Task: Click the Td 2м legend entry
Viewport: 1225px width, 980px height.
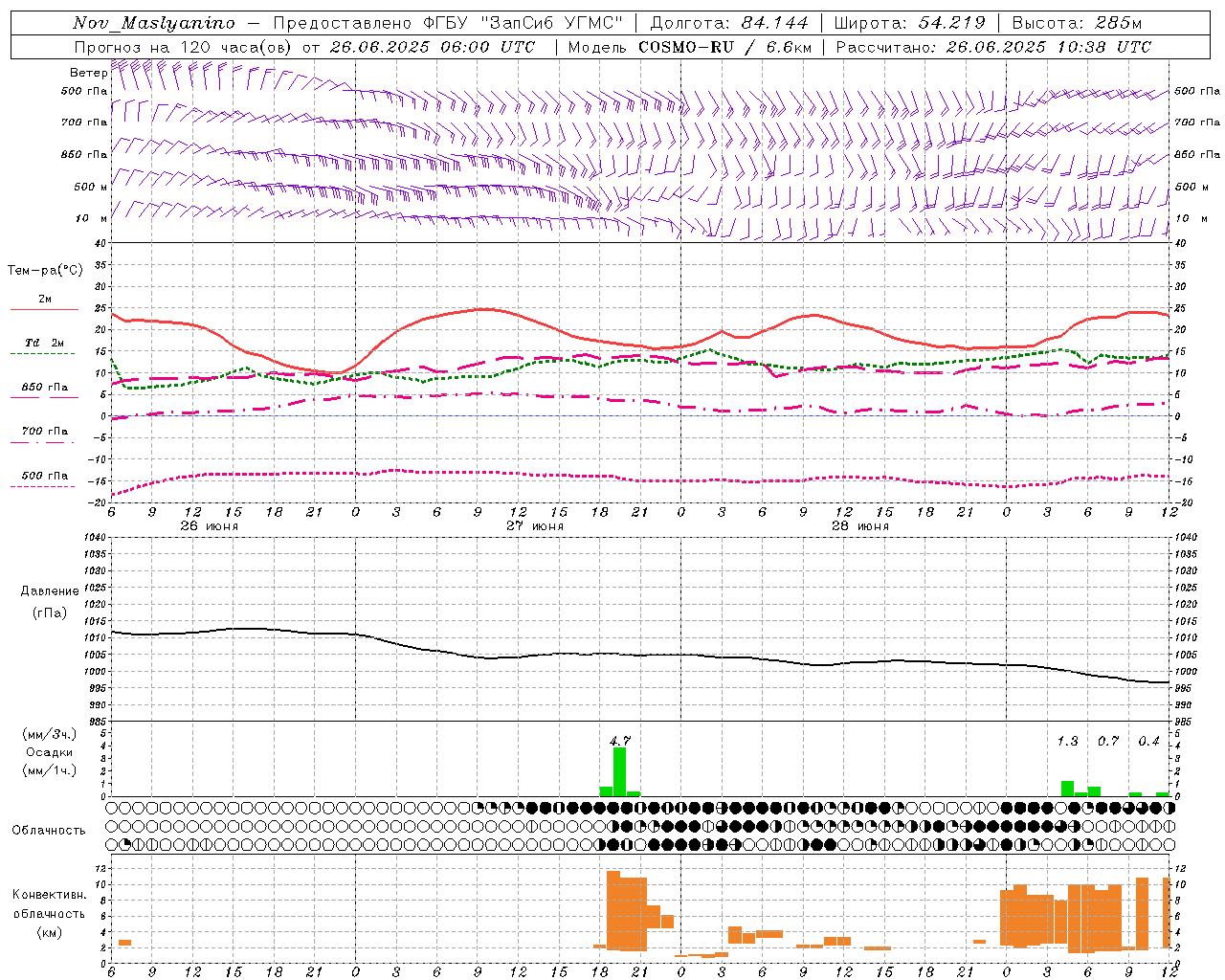Action: [45, 343]
